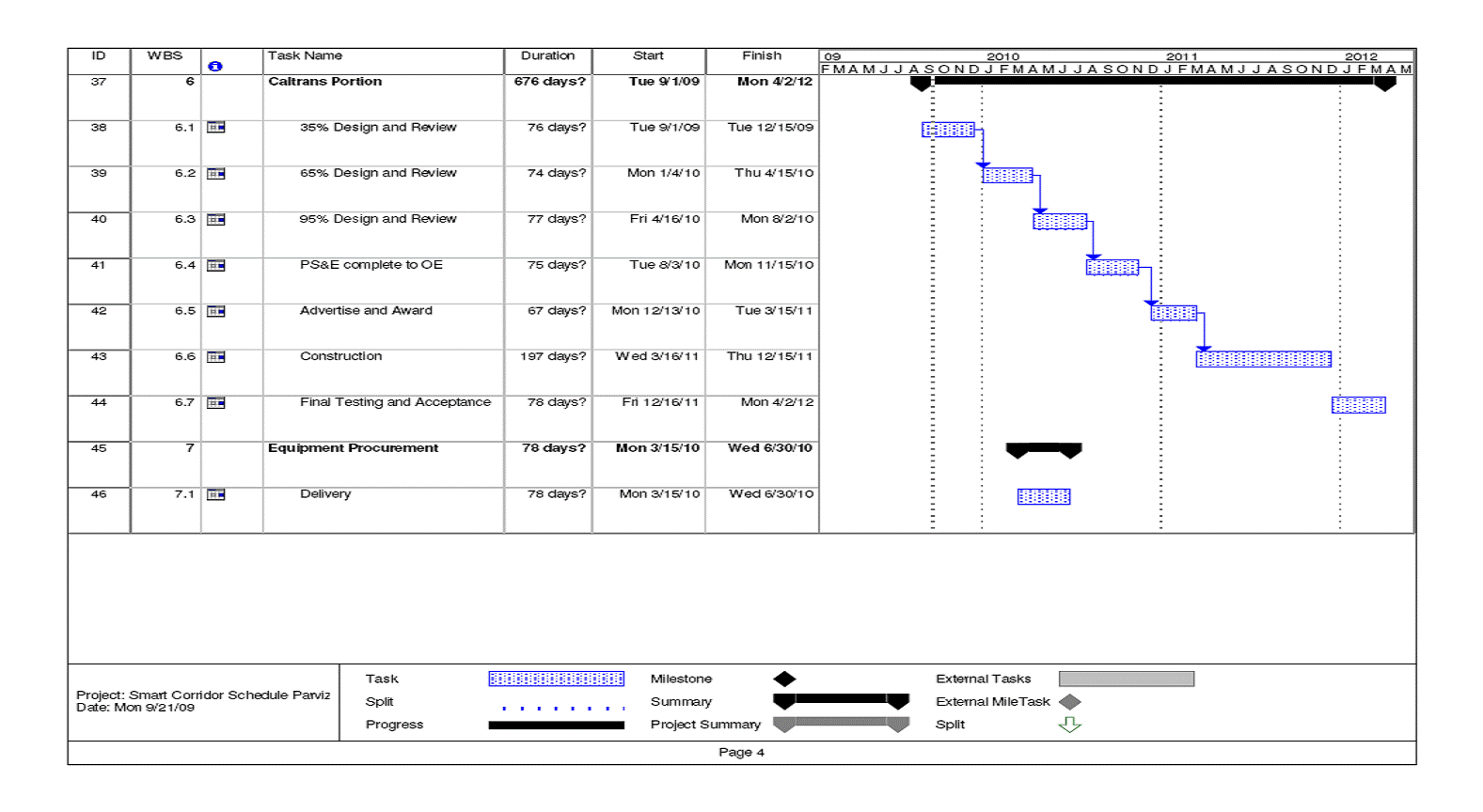Select WBS value 6.4

pyautogui.click(x=185, y=265)
